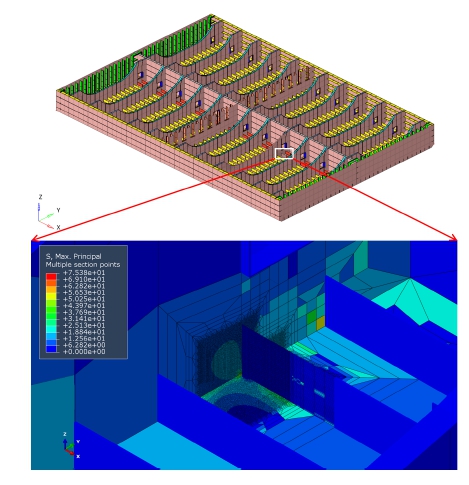Pick the yellow swatch in the contour legend

point(51,296)
